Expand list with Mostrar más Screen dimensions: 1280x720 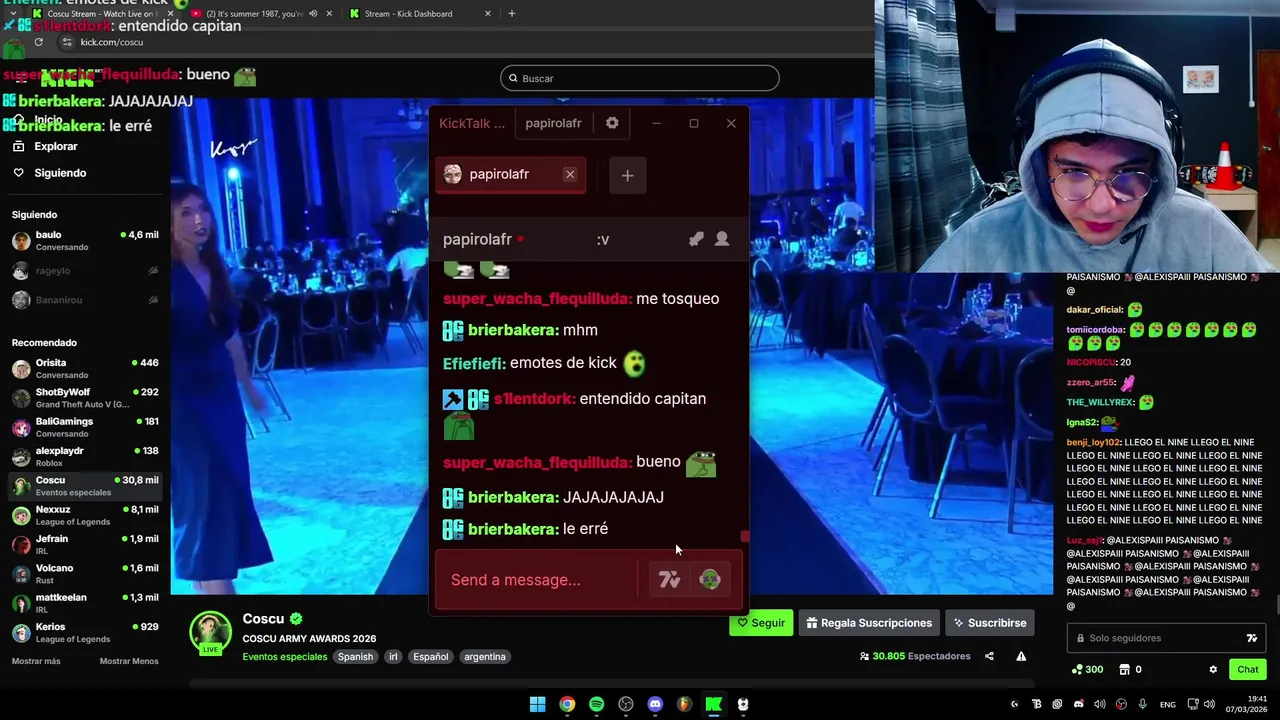[x=36, y=661]
